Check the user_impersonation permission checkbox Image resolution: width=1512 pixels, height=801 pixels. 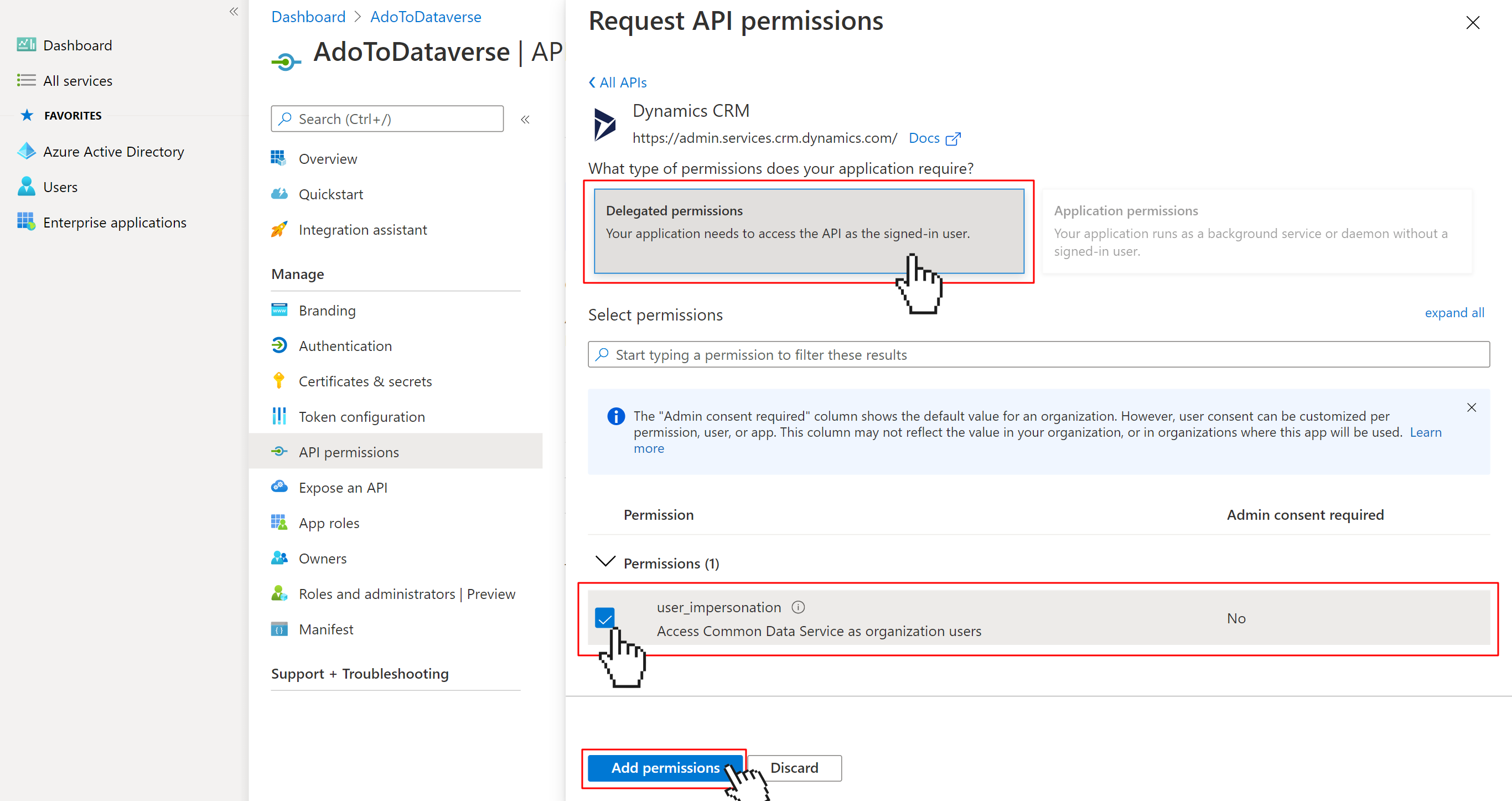click(x=605, y=618)
